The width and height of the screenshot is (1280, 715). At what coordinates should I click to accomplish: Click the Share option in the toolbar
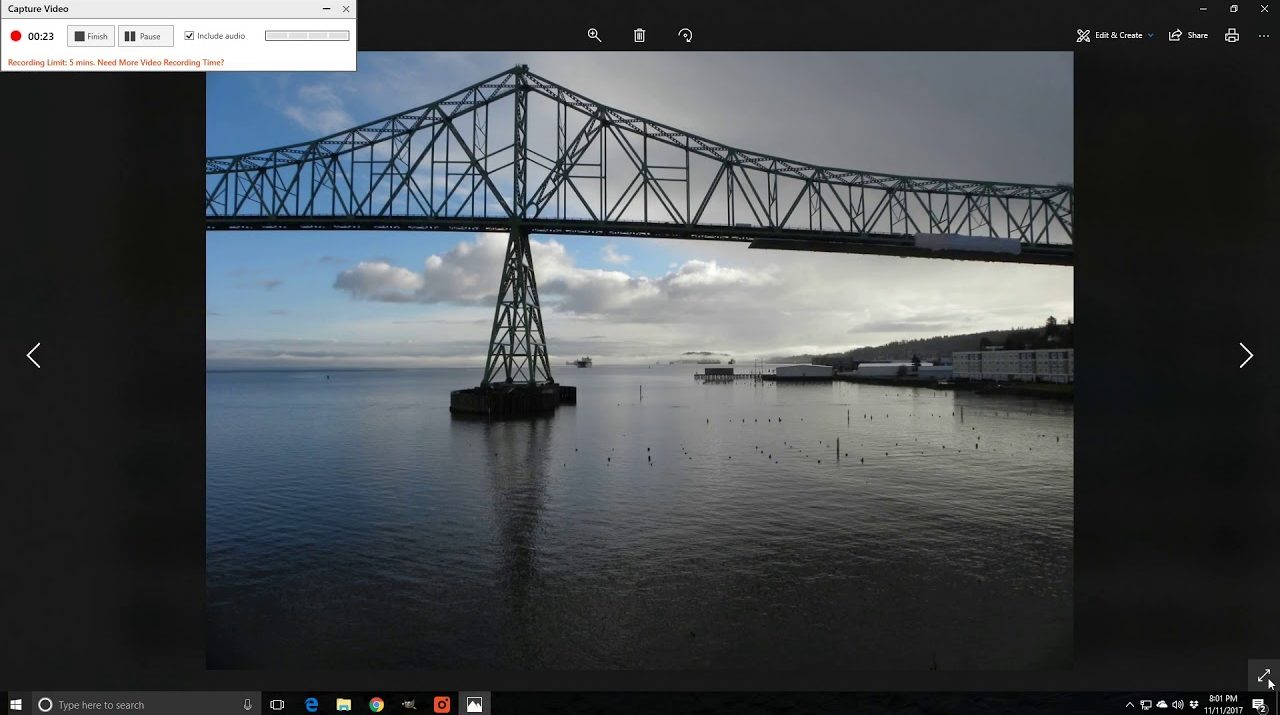(x=1189, y=35)
